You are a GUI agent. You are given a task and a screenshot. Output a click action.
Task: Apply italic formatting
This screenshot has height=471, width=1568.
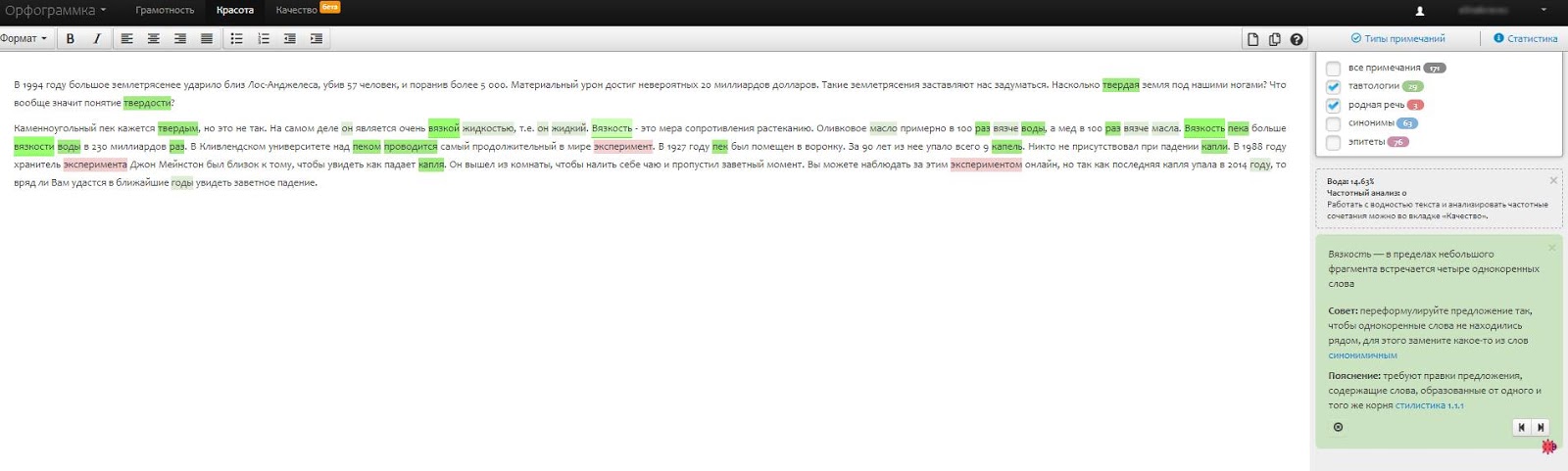[x=96, y=39]
